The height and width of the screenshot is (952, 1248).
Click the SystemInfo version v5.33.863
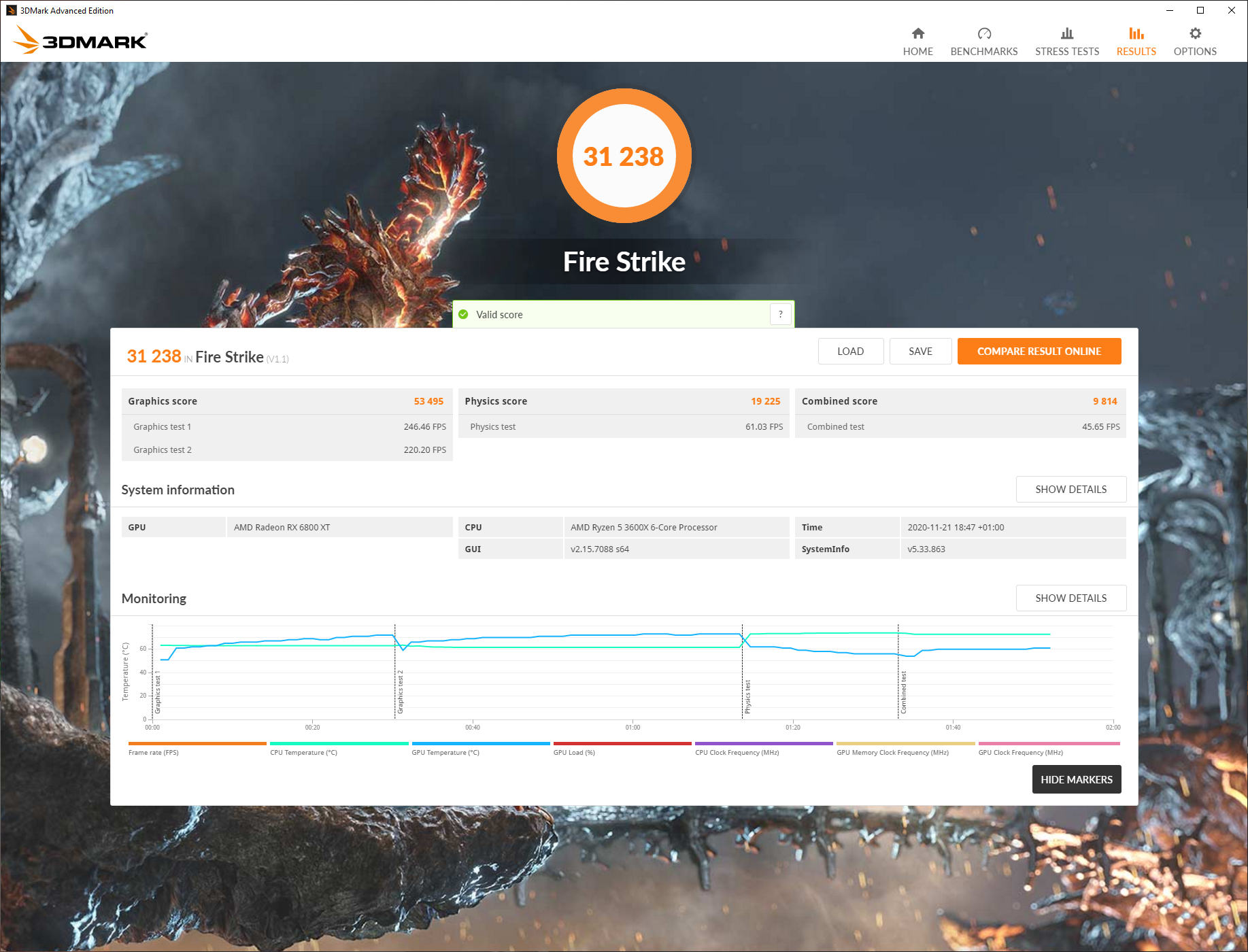click(926, 549)
